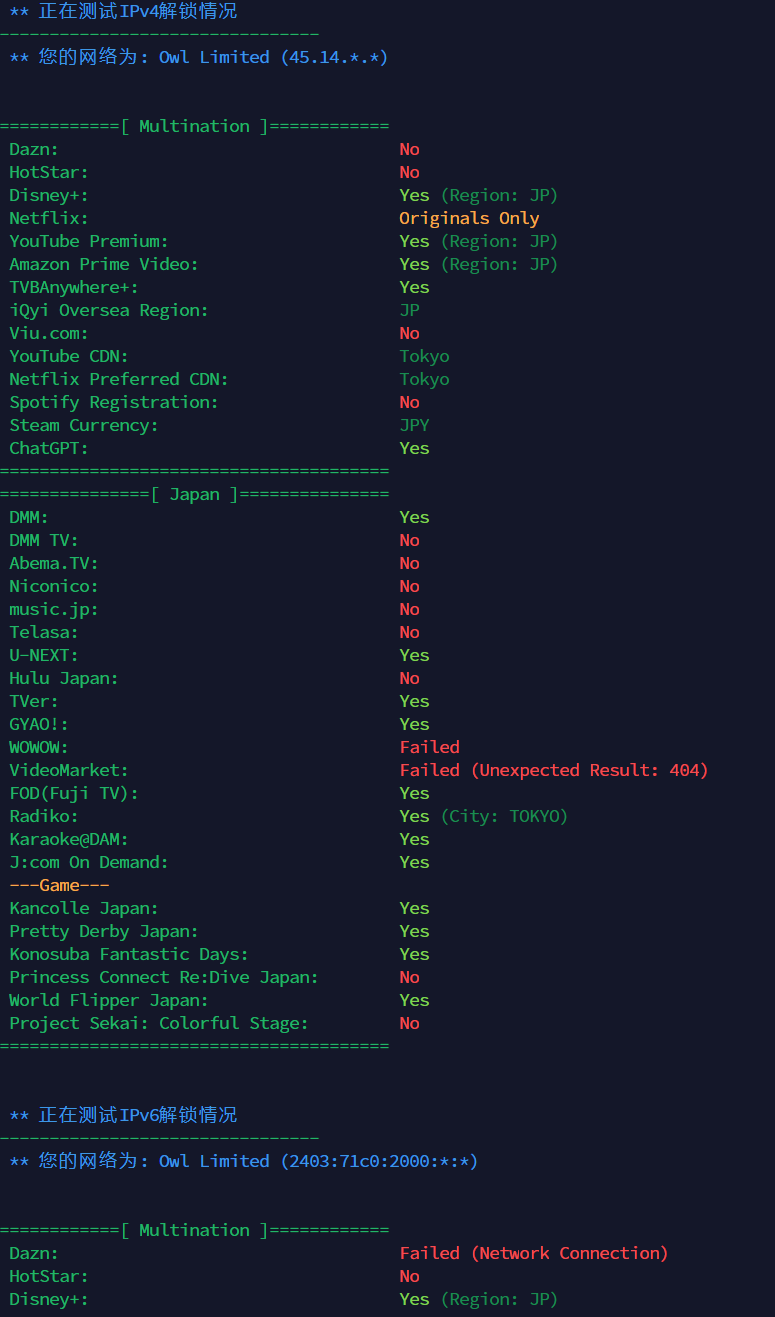Screen dimensions: 775x1317
Task: Click the IPv6 test heading line
Action: coord(123,1114)
